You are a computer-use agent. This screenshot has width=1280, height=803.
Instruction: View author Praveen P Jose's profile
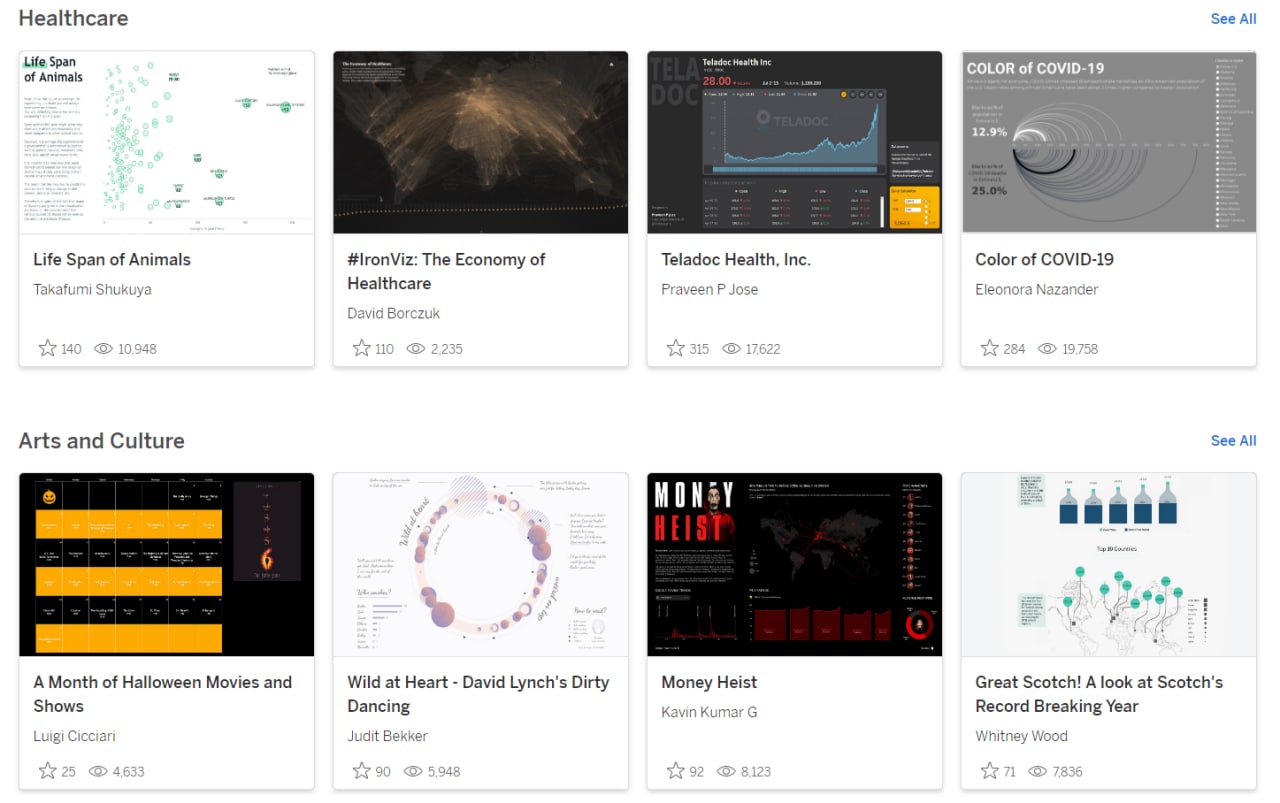709,289
